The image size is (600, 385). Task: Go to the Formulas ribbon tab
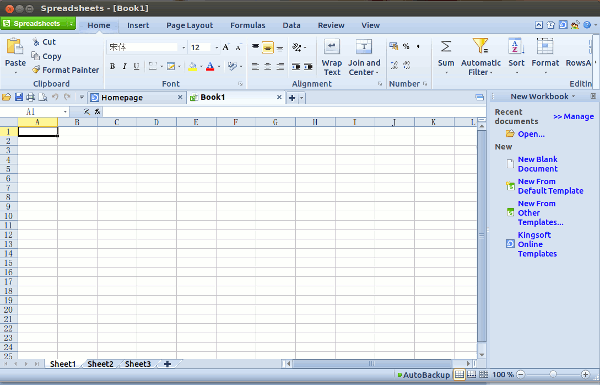click(248, 25)
